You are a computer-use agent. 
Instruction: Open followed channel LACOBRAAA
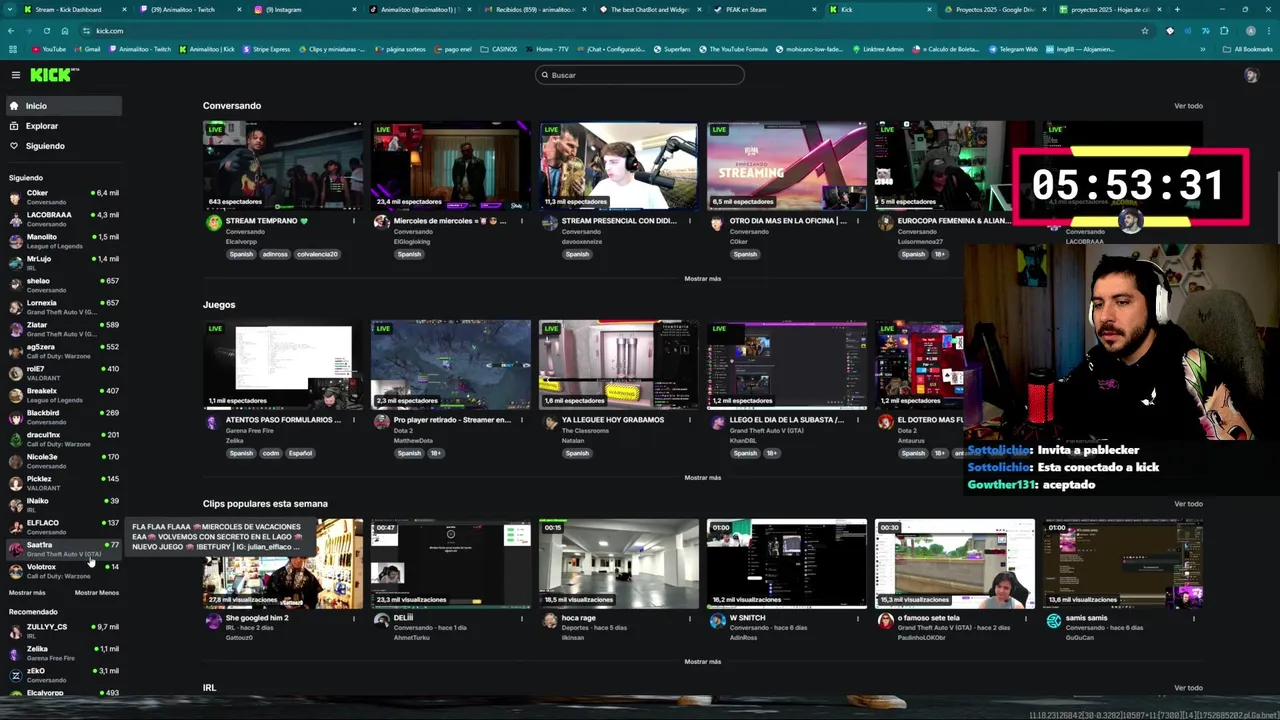(x=63, y=219)
